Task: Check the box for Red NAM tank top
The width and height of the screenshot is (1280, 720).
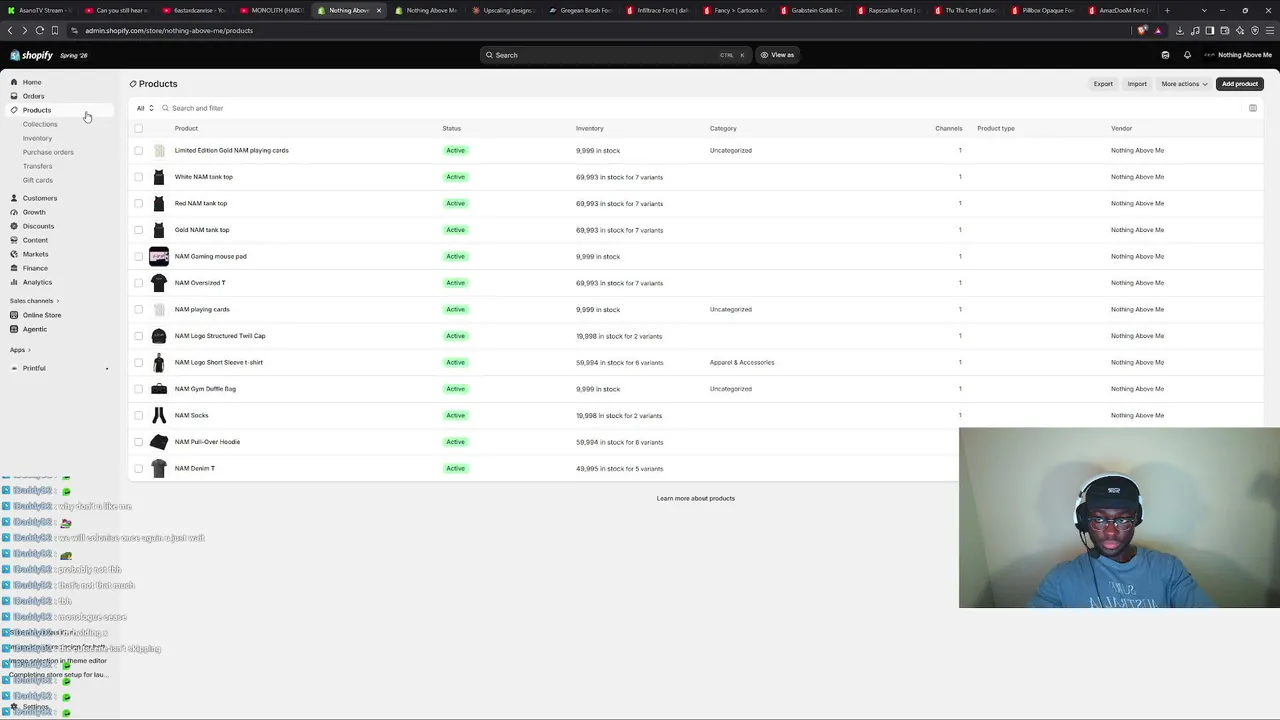Action: 139,203
